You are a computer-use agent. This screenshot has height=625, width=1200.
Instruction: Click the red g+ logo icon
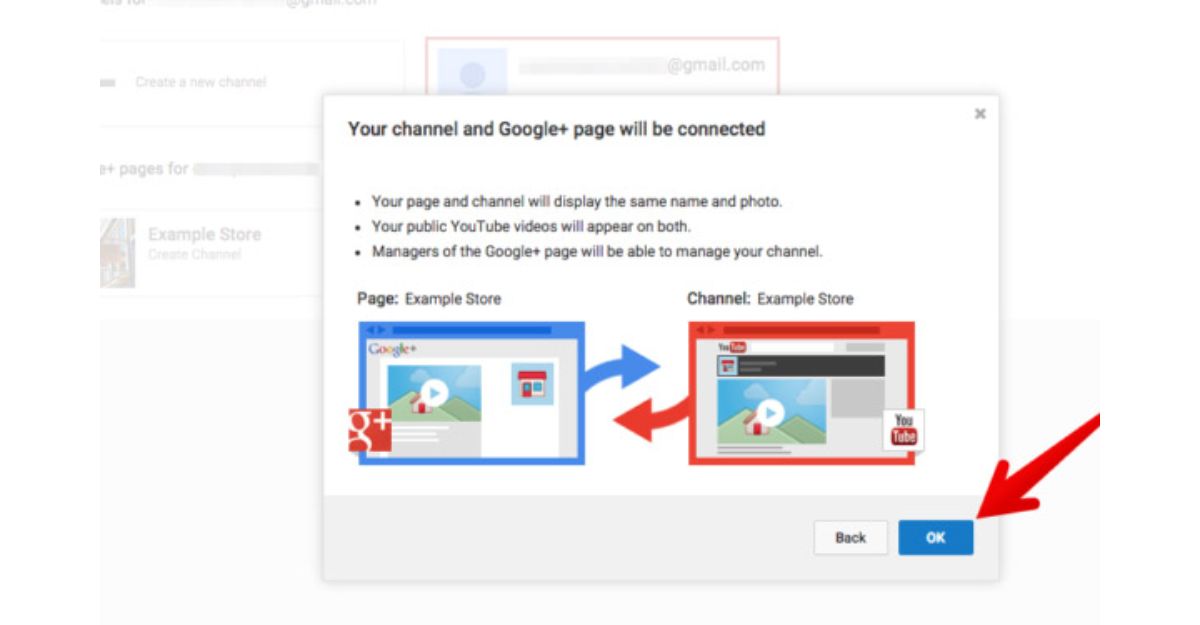370,430
